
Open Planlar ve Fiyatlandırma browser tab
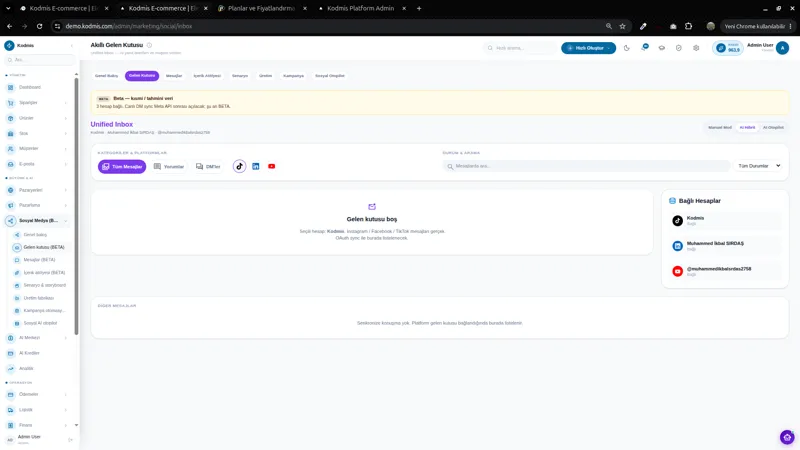click(262, 8)
